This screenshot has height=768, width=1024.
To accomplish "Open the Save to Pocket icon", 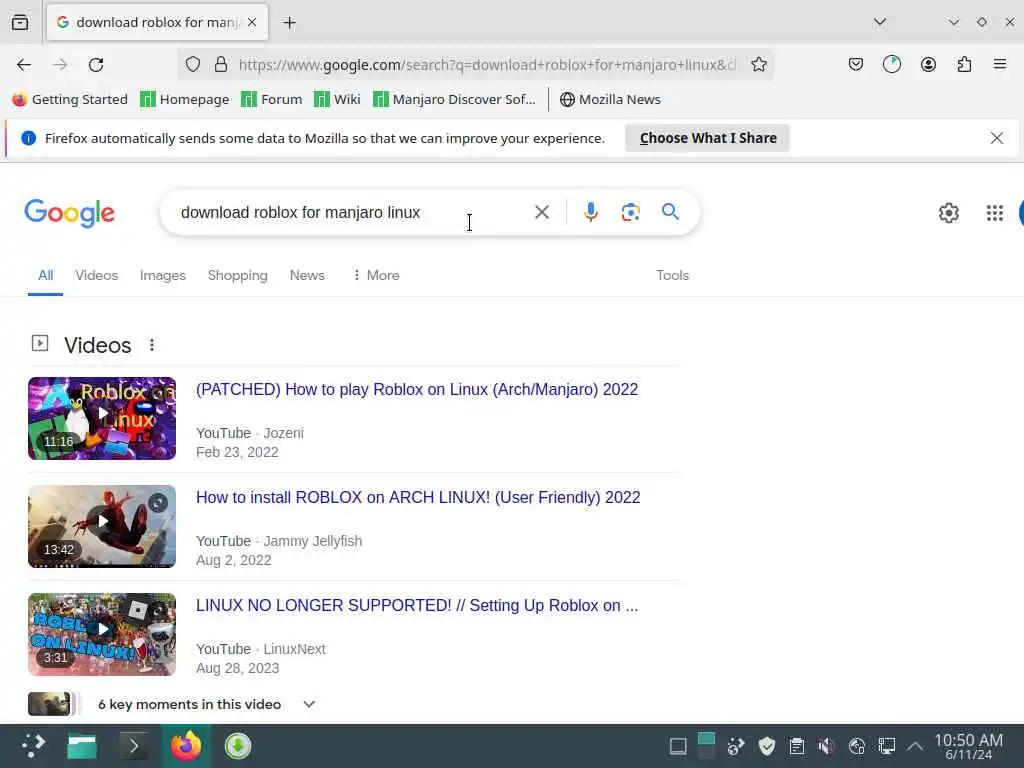I will (856, 65).
